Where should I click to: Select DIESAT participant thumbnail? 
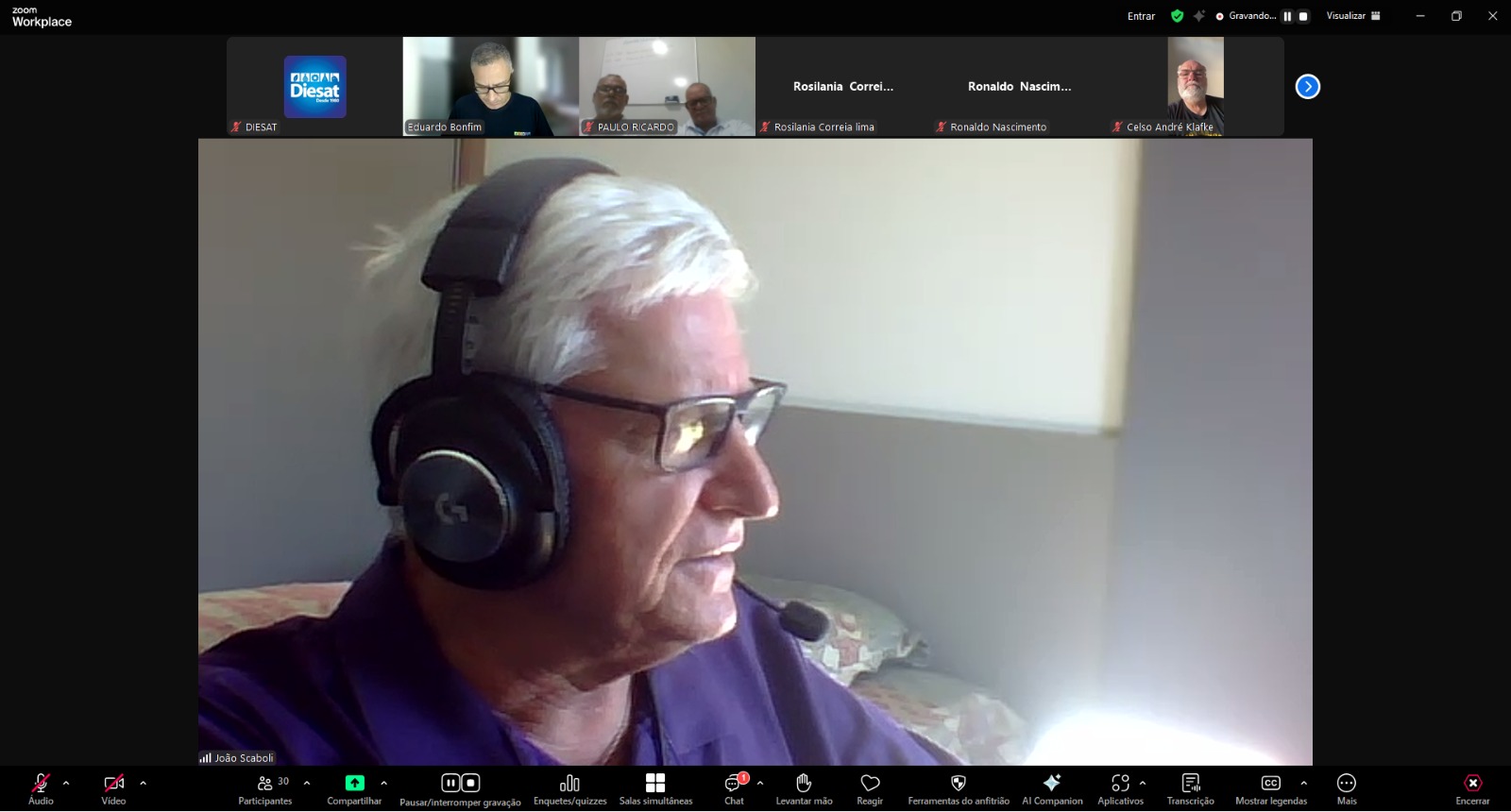coord(314,87)
